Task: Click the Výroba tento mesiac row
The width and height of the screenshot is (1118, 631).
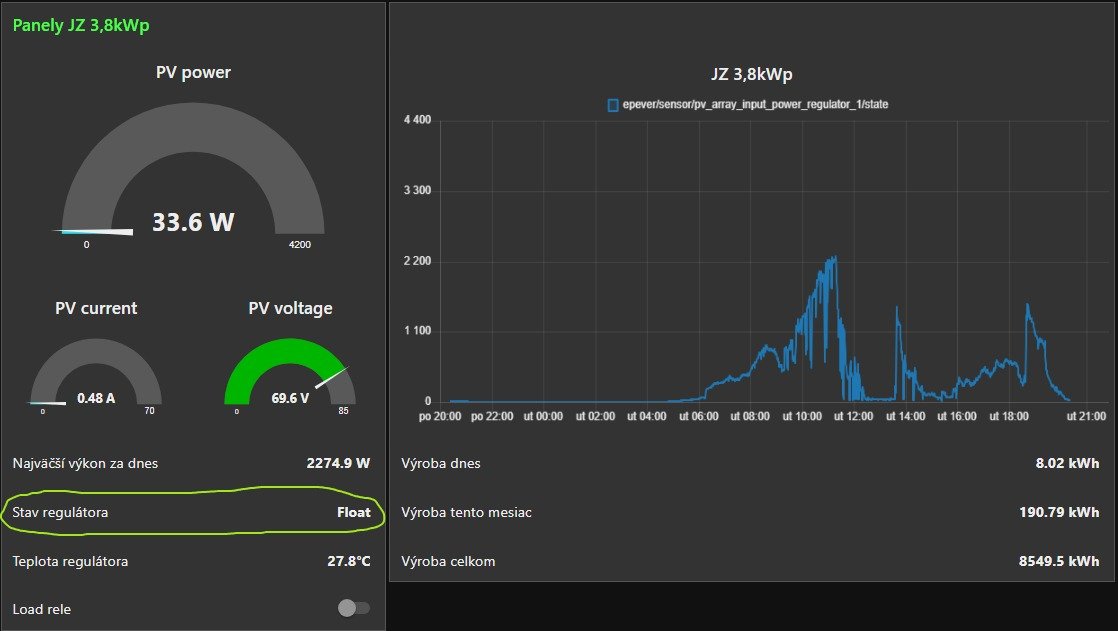Action: (x=750, y=512)
